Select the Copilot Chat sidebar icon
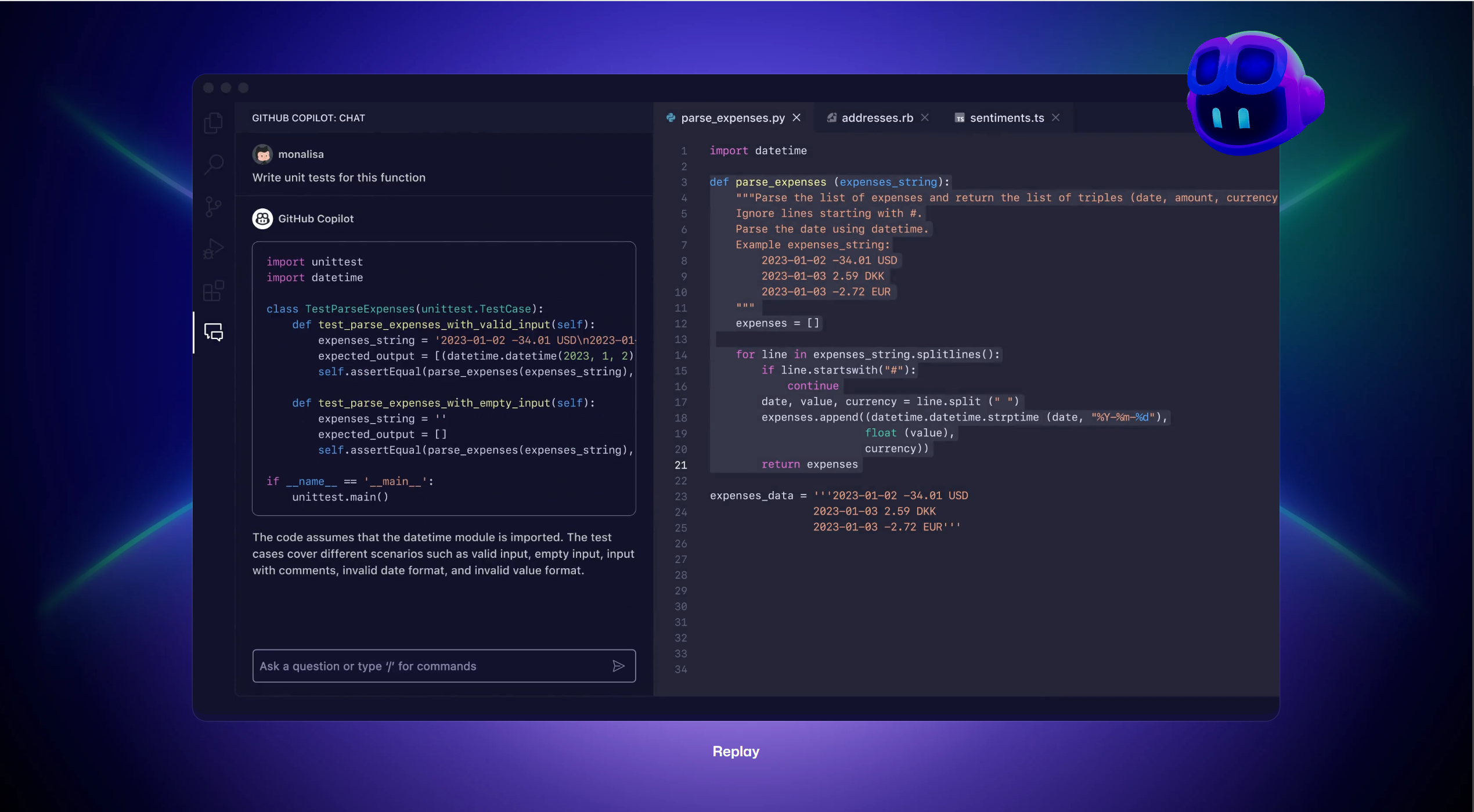 [214, 332]
